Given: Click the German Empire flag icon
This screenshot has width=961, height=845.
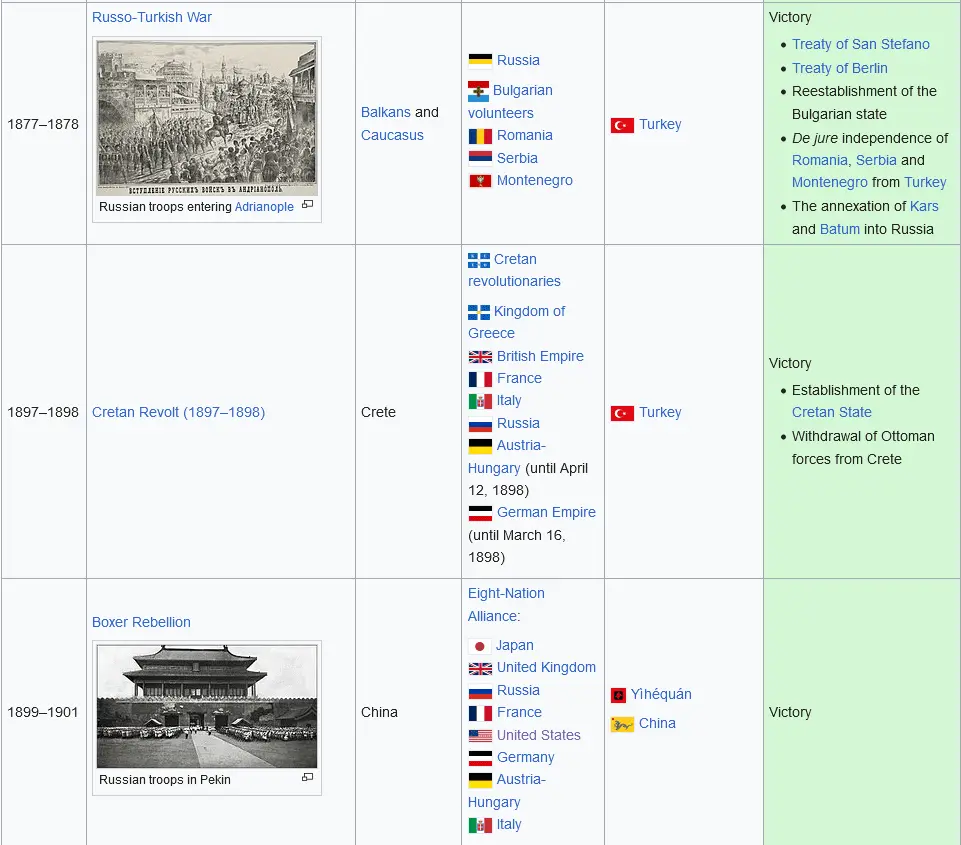Looking at the screenshot, I should 480,513.
